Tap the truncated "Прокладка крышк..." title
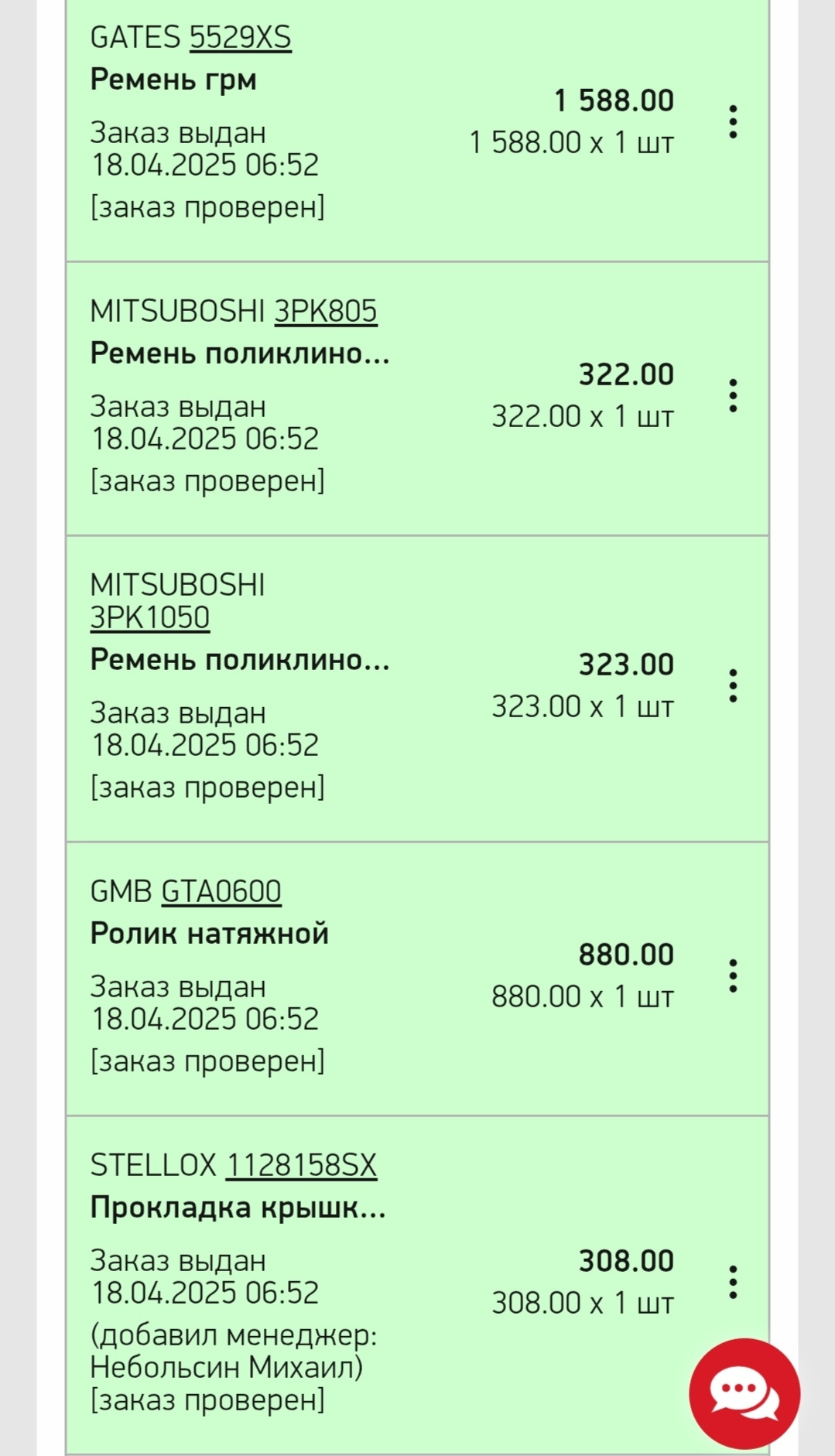Image resolution: width=835 pixels, height=1456 pixels. (238, 1208)
